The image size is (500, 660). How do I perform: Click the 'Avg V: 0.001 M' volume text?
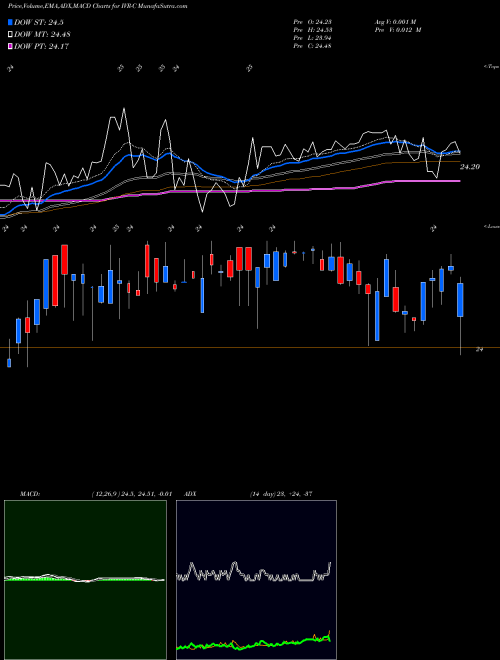pyautogui.click(x=395, y=22)
